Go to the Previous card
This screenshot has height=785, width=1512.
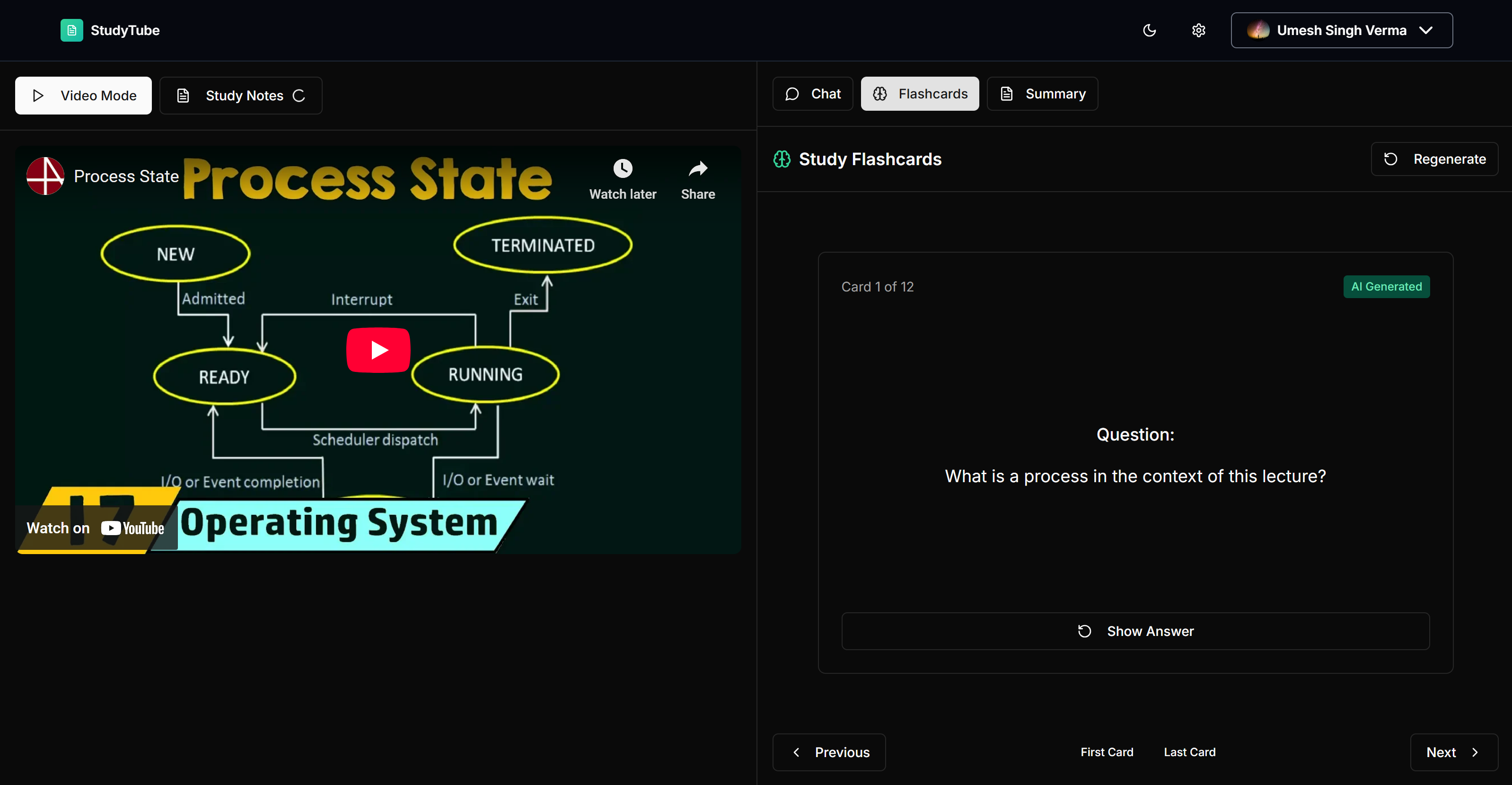click(829, 752)
